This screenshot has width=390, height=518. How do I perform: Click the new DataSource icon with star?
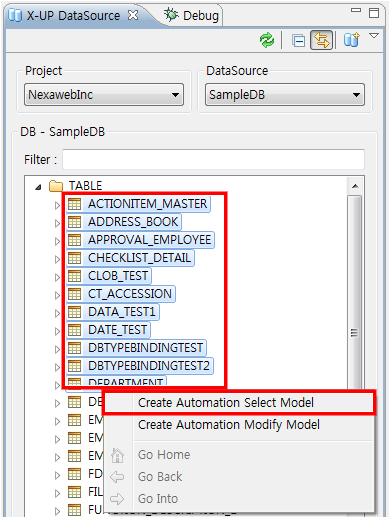coord(352,40)
